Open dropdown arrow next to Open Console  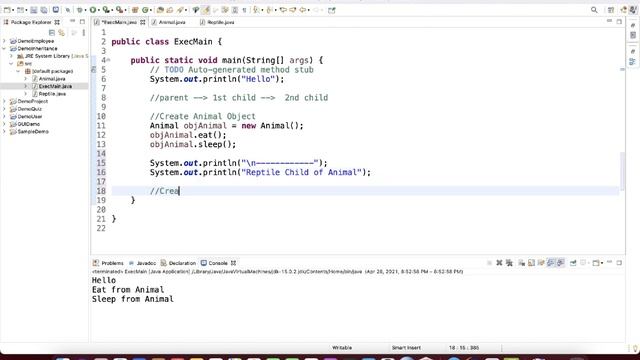pyautogui.click(x=602, y=263)
